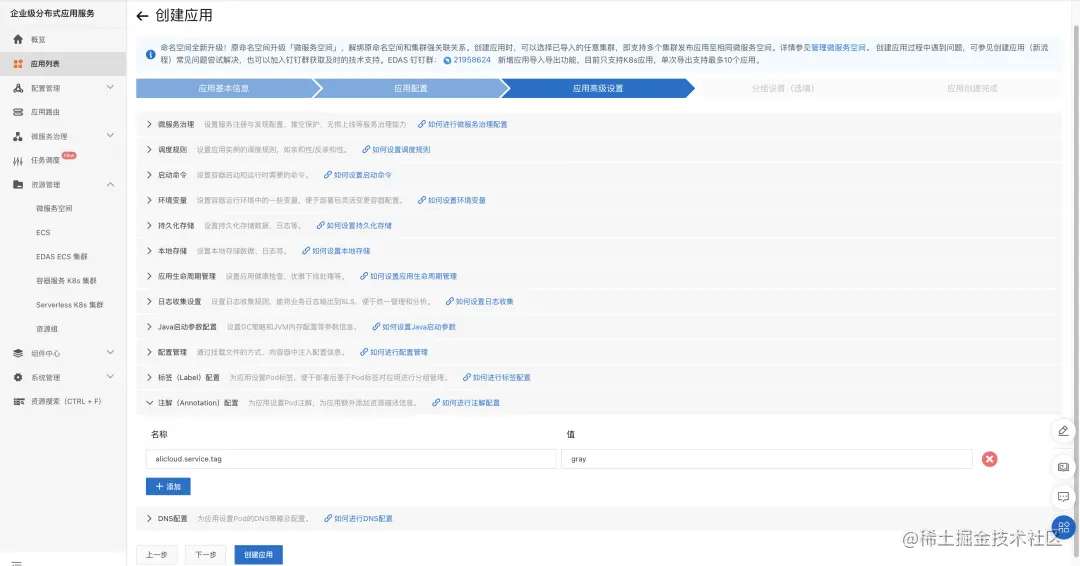Expand the 调度规则 section

(x=149, y=149)
